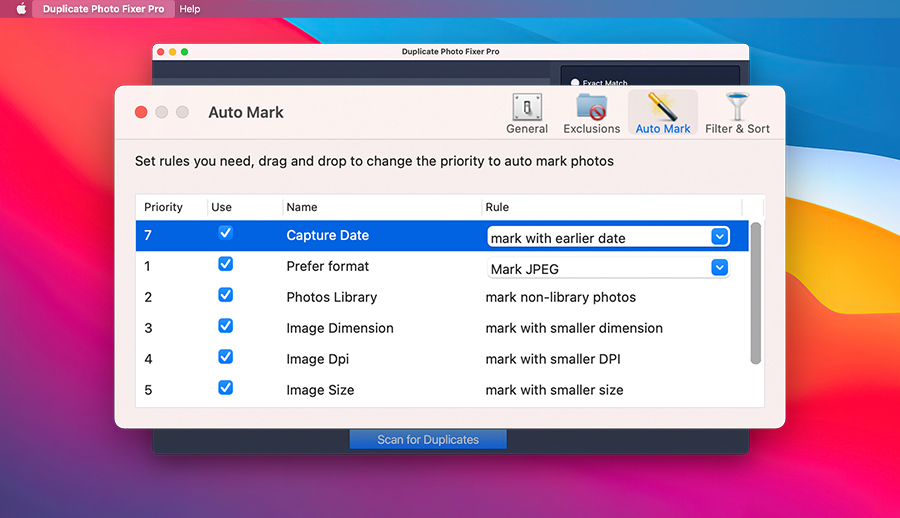This screenshot has height=518, width=900.
Task: Click the Priority column header
Action: tap(163, 207)
